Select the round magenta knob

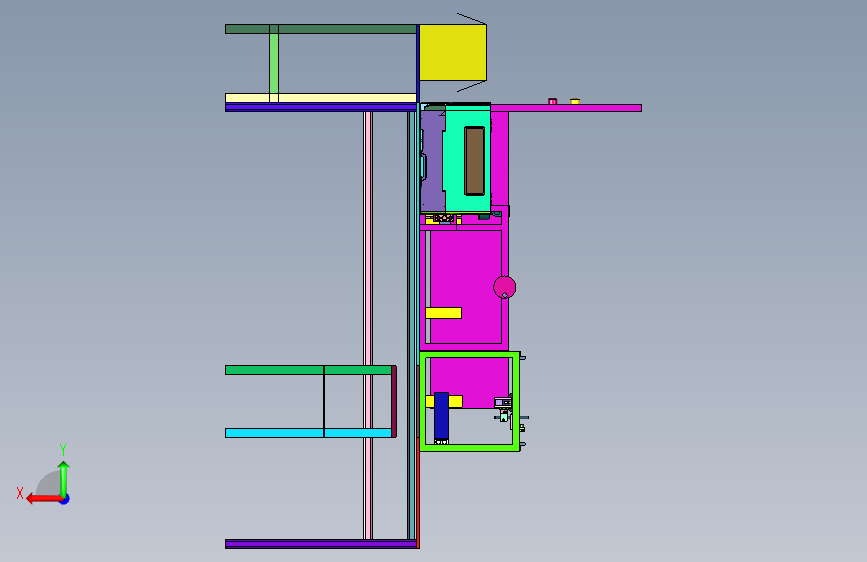[x=504, y=287]
